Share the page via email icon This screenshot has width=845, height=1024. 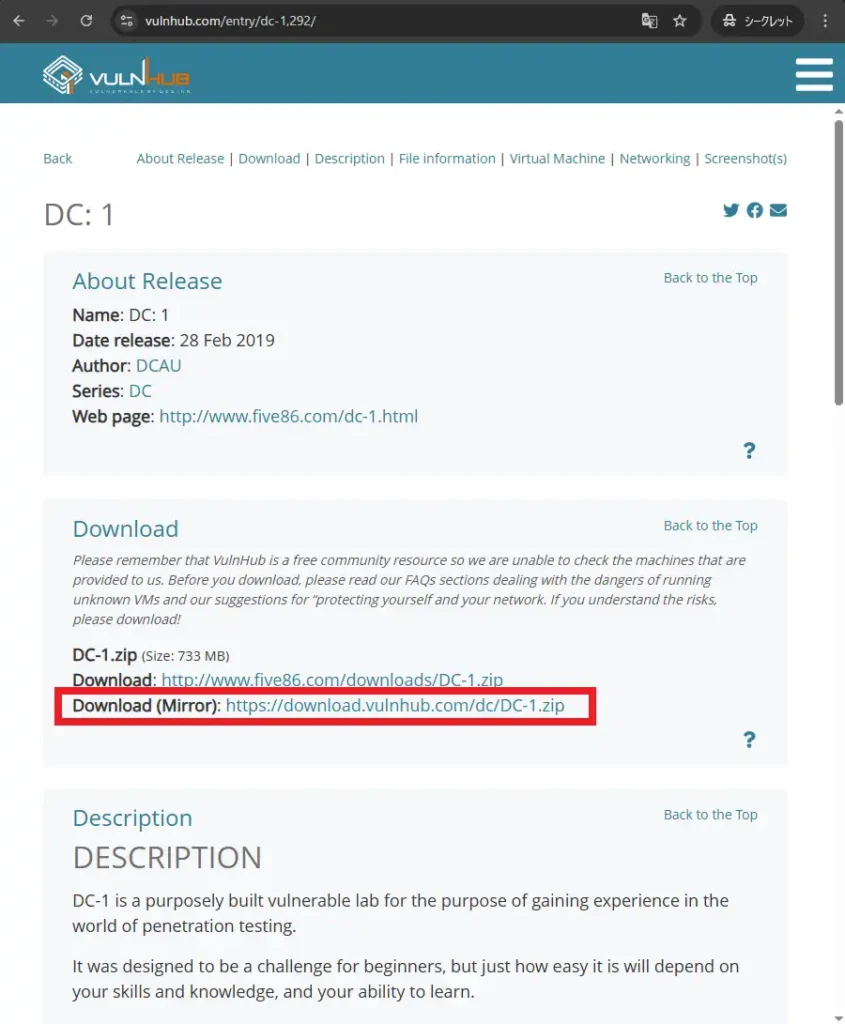(x=778, y=210)
